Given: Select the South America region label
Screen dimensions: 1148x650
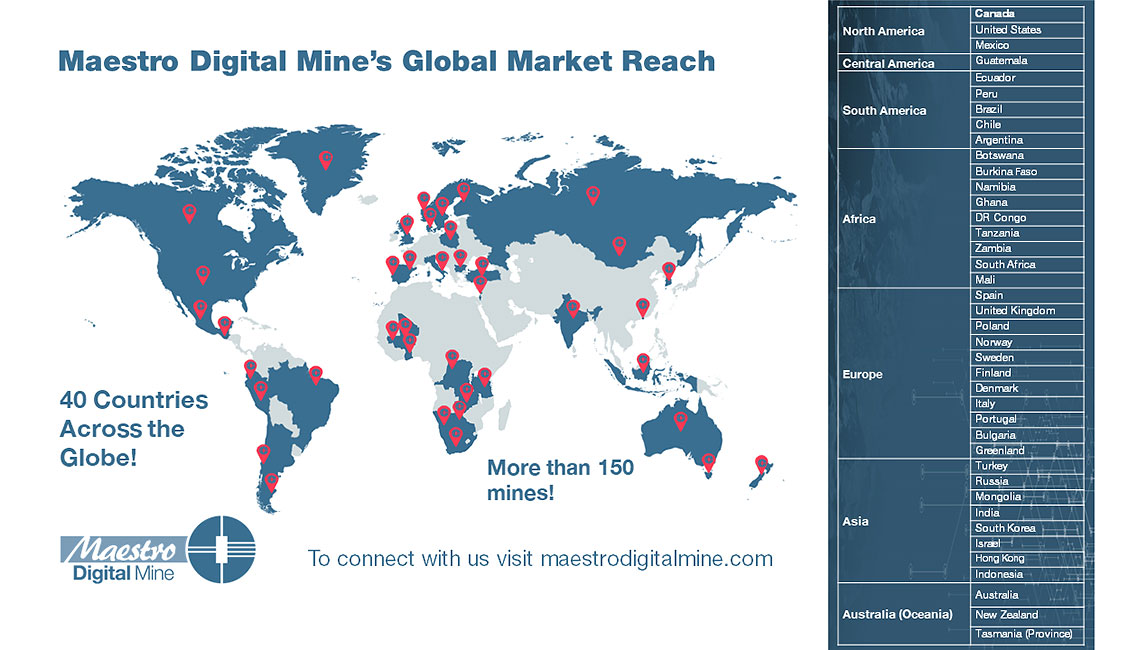Looking at the screenshot, I should [x=884, y=111].
